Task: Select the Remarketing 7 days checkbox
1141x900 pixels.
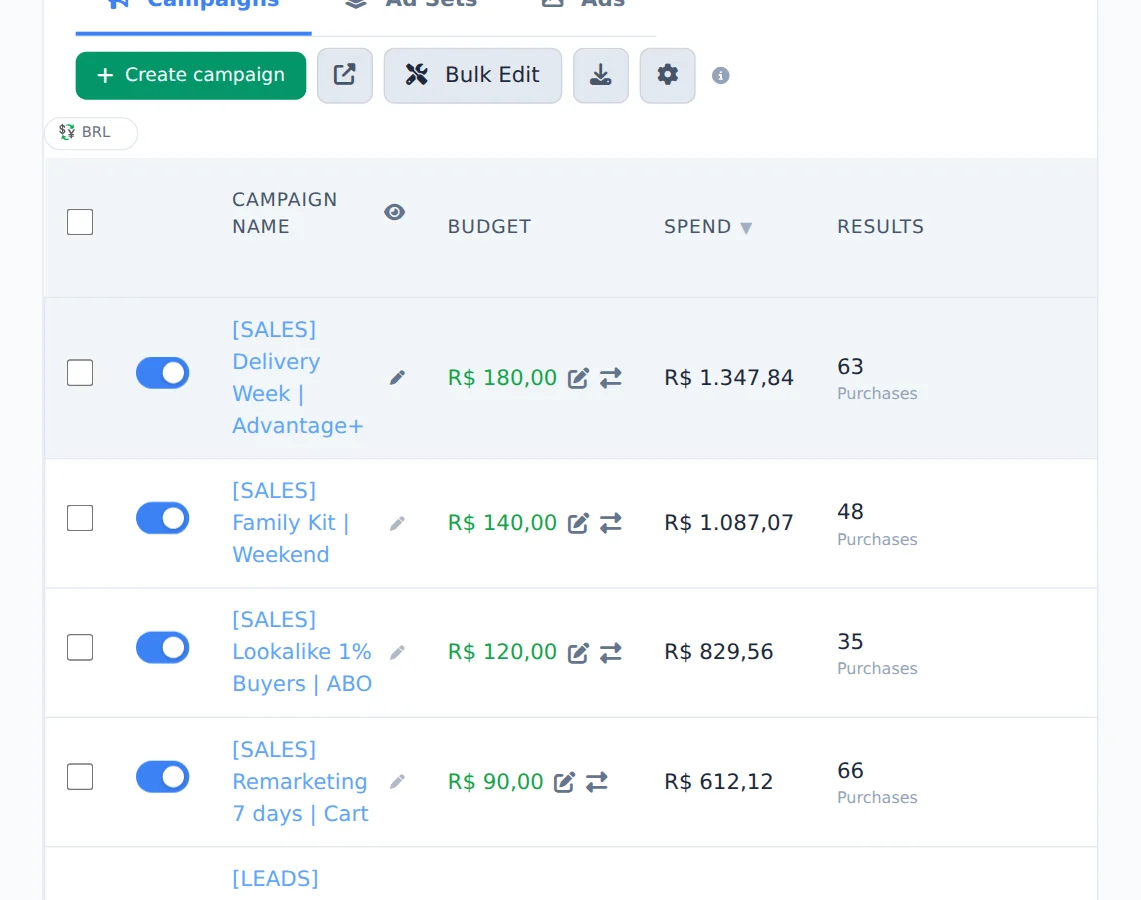Action: (80, 777)
